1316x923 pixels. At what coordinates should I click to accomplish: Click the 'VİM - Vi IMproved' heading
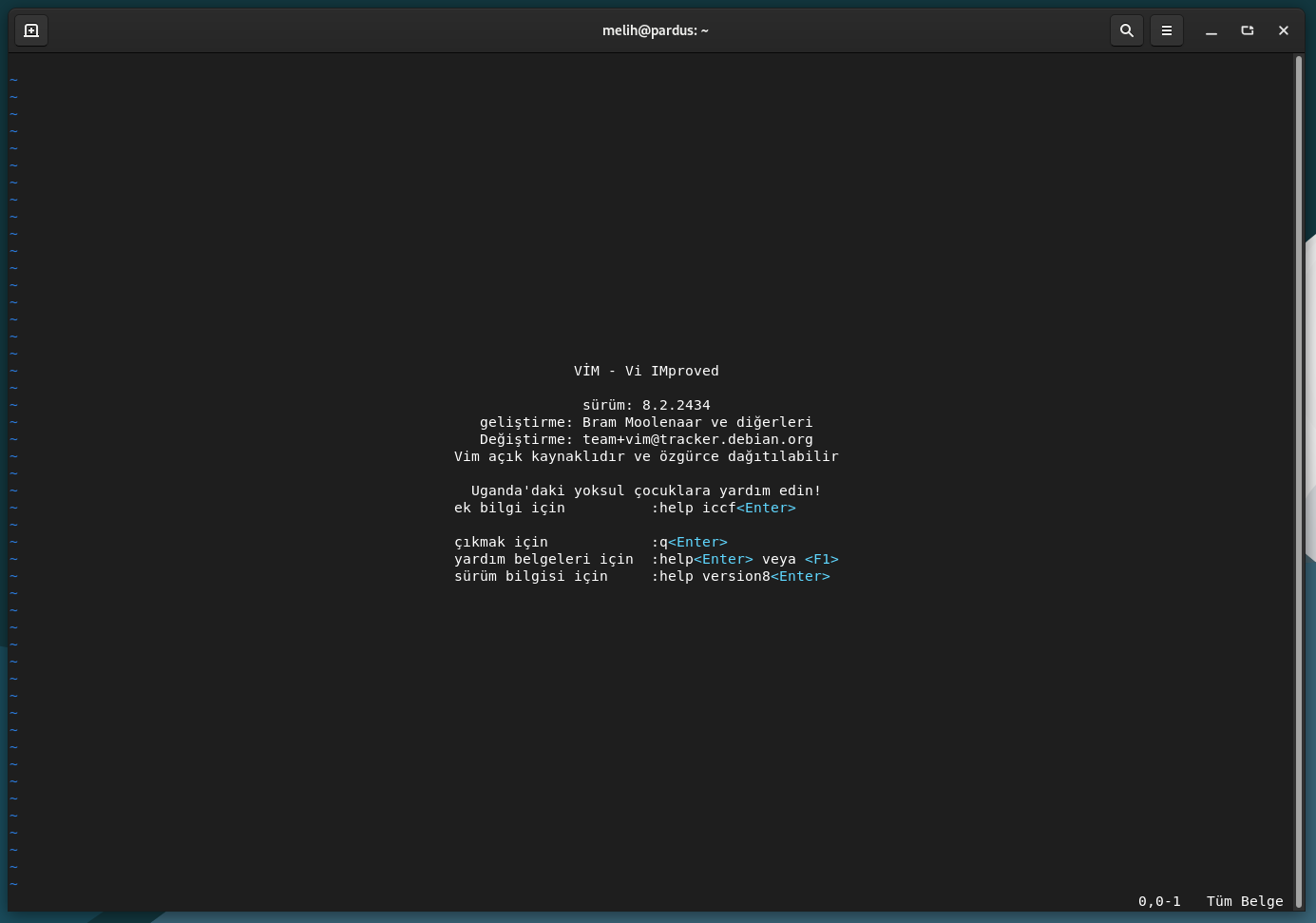pyautogui.click(x=646, y=371)
